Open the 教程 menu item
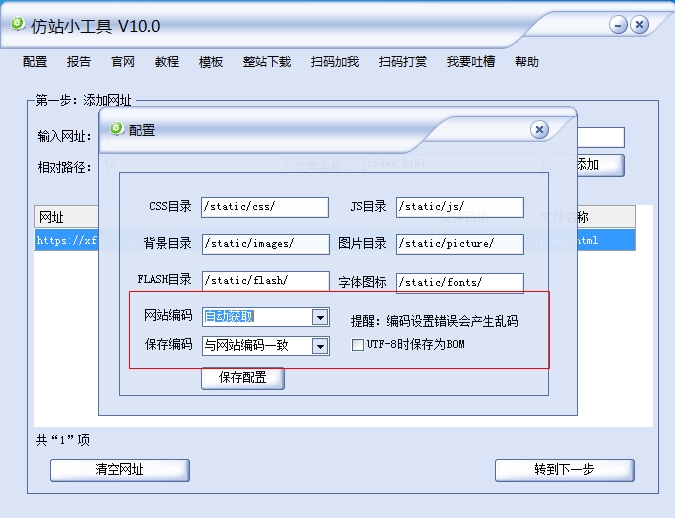675x518 pixels. click(167, 62)
